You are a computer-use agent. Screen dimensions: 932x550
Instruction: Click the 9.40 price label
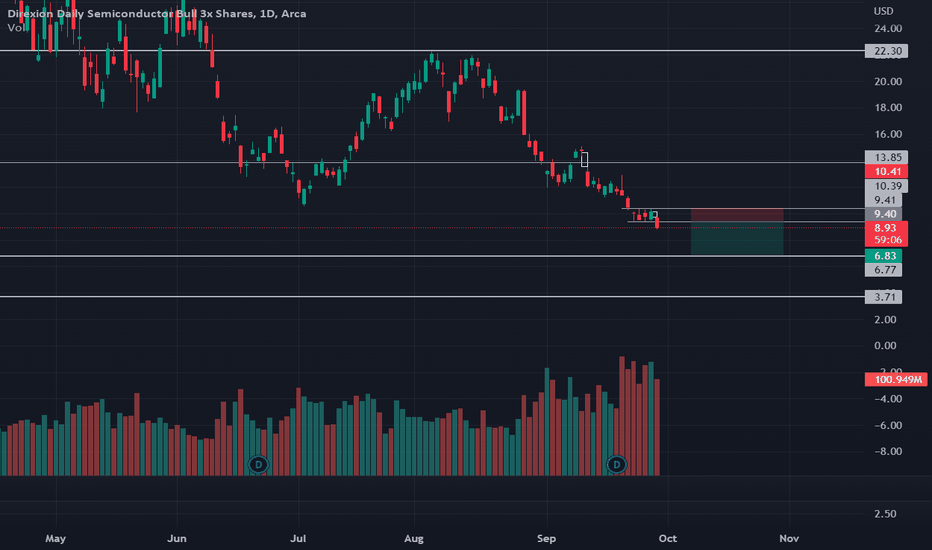[x=884, y=214]
